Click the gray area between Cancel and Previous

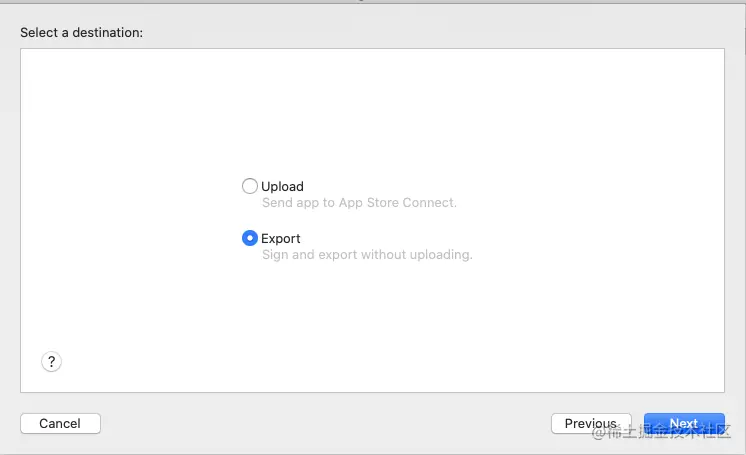pyautogui.click(x=326, y=424)
